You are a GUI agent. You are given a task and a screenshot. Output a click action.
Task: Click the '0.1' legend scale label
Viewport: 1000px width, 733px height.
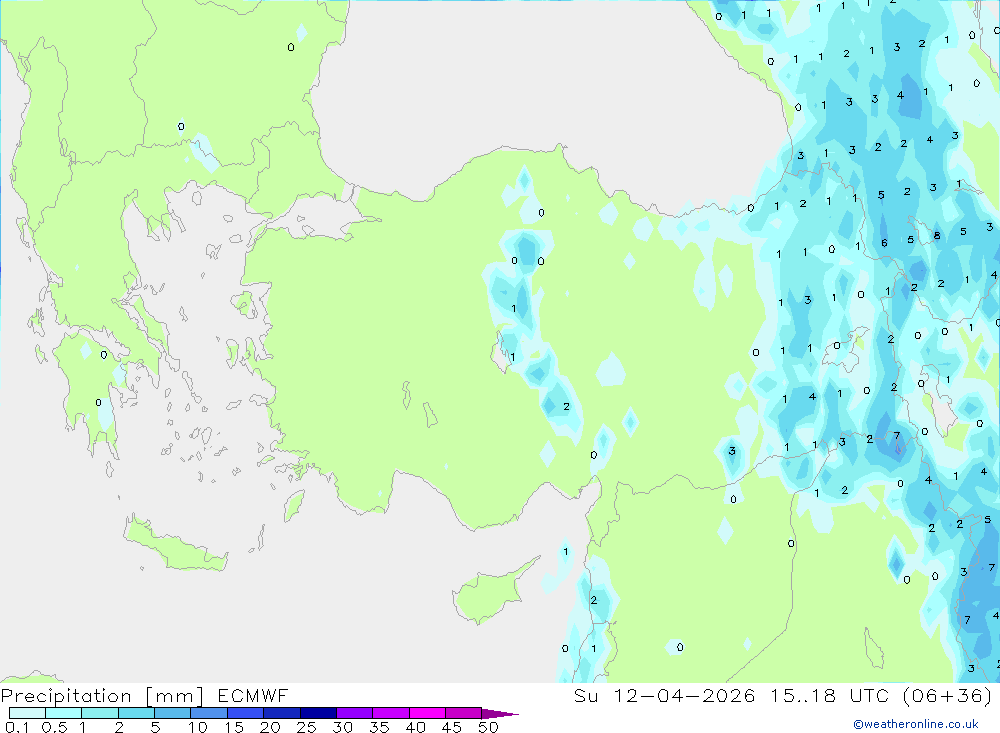point(17,727)
